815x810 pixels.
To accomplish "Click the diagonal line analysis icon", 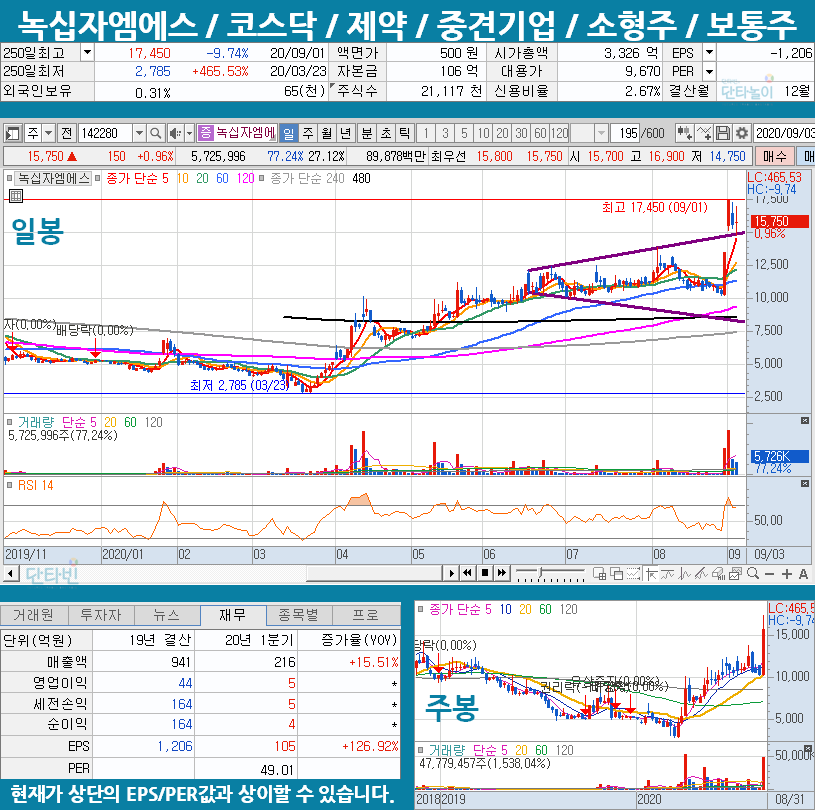I will tap(702, 574).
